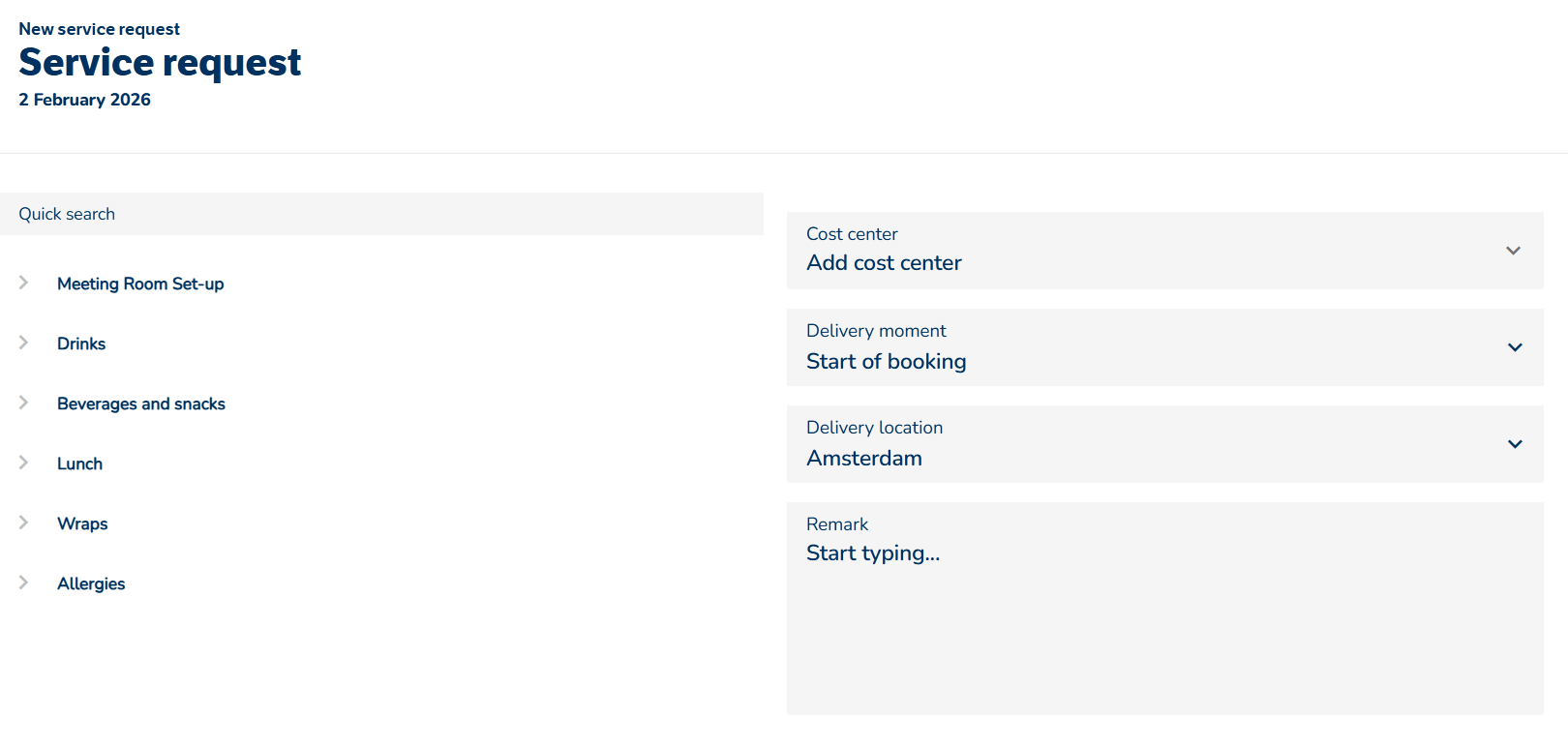Expand the Wraps category chevron
The width and height of the screenshot is (1568, 747).
click(x=24, y=523)
